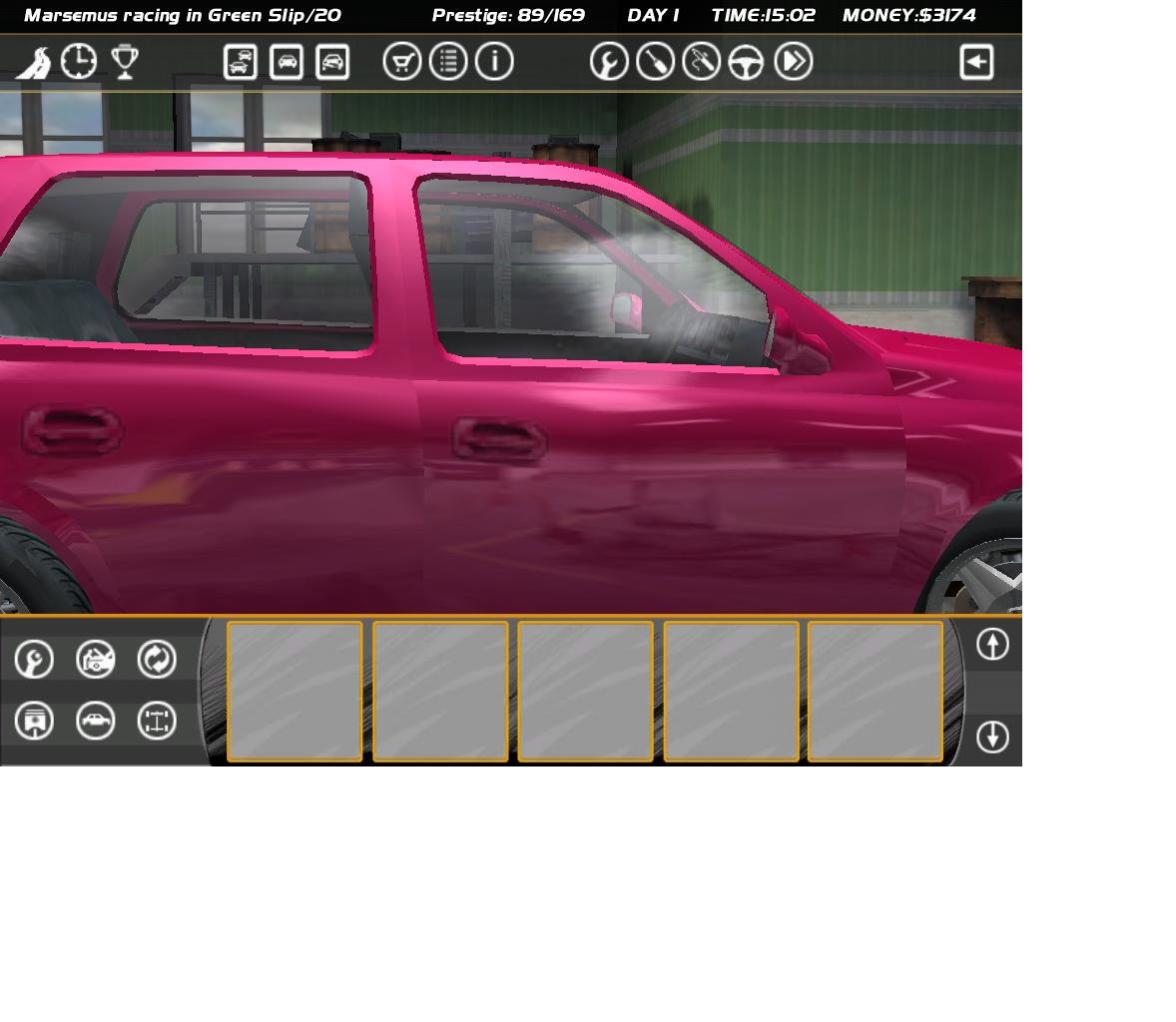The image size is (1176, 1022).
Task: Select the screwdriver tool icon
Action: pos(656,62)
